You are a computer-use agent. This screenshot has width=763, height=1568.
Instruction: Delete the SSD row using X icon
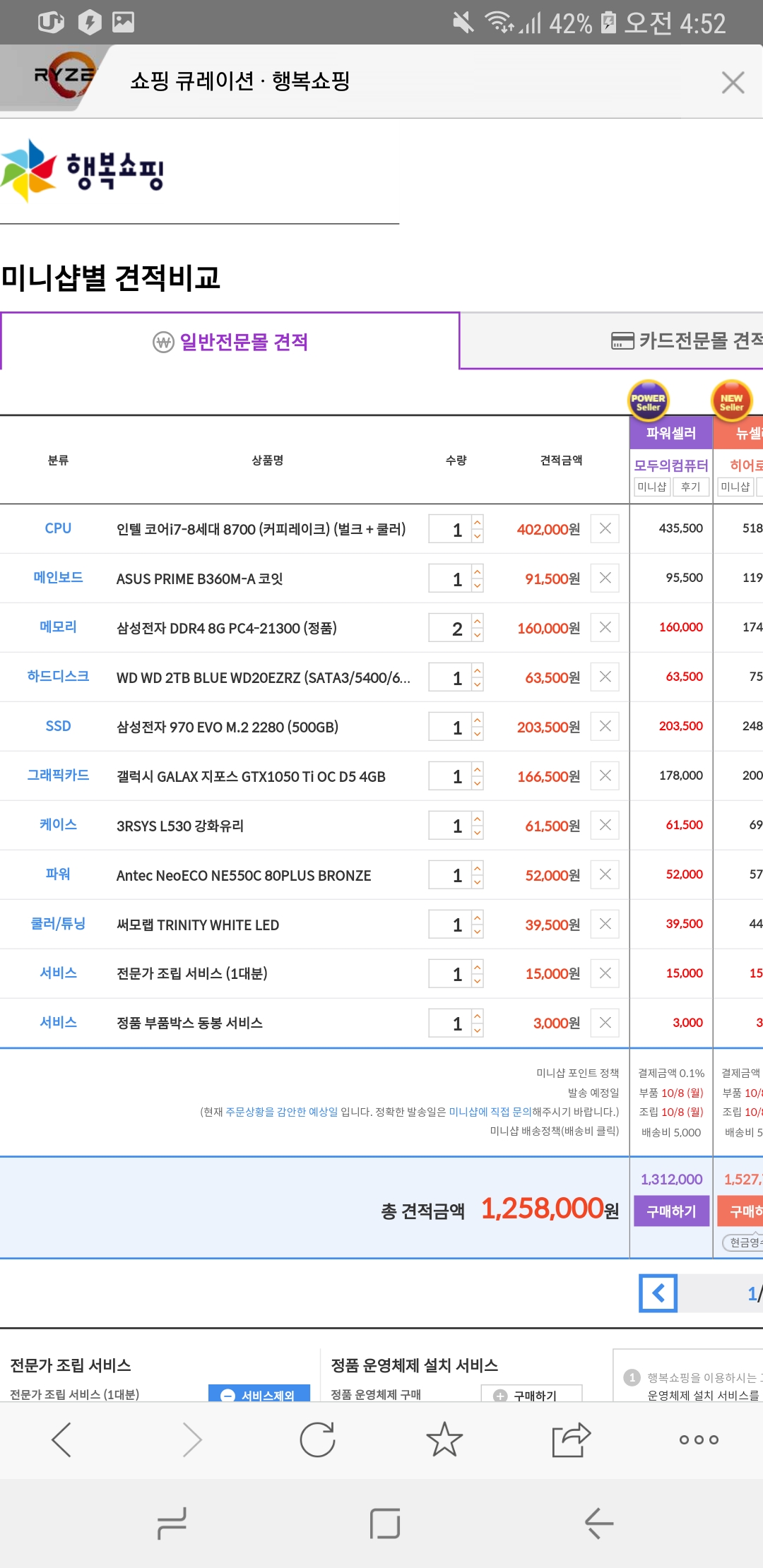[605, 726]
